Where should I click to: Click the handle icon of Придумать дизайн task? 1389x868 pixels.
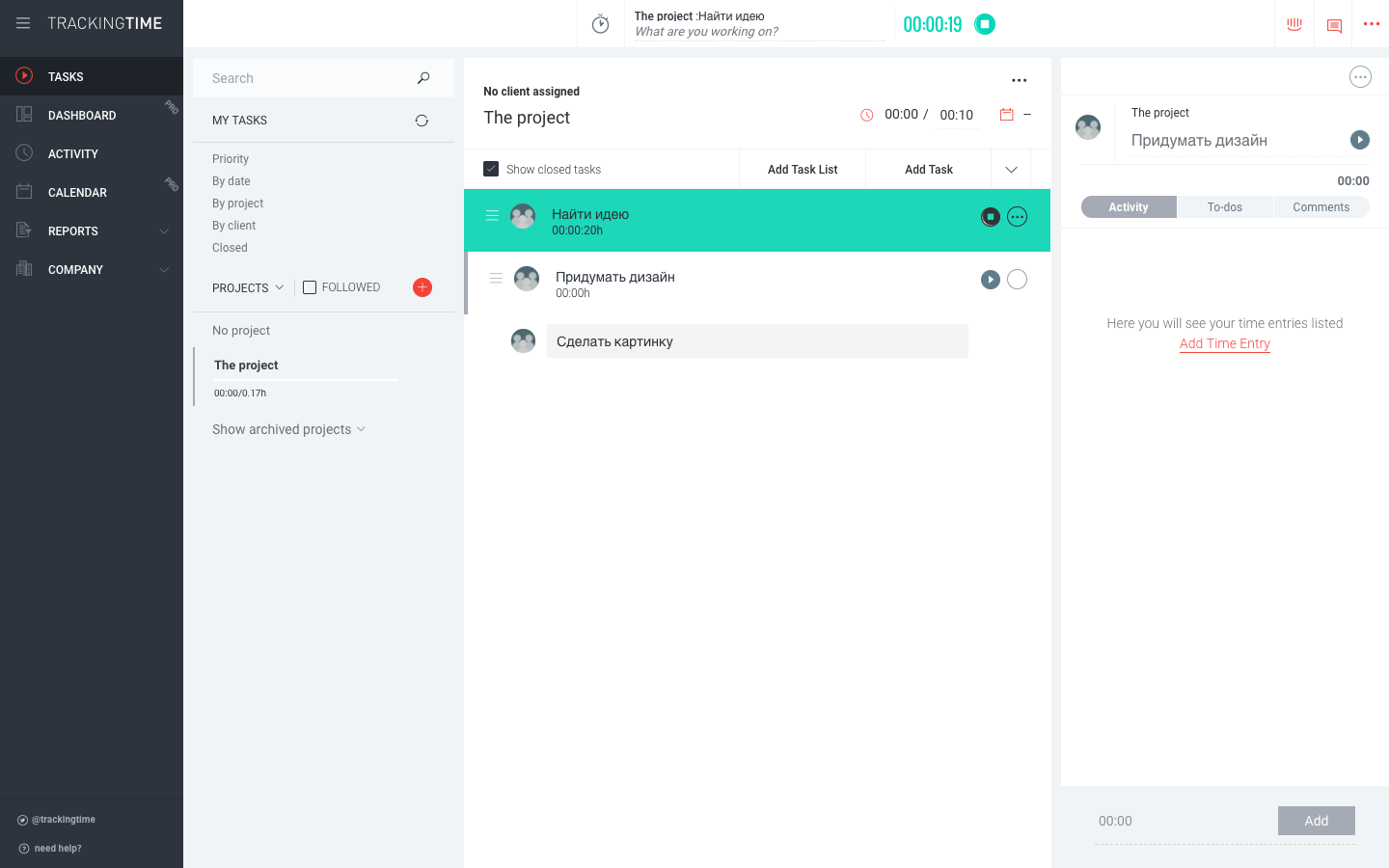pyautogui.click(x=496, y=279)
